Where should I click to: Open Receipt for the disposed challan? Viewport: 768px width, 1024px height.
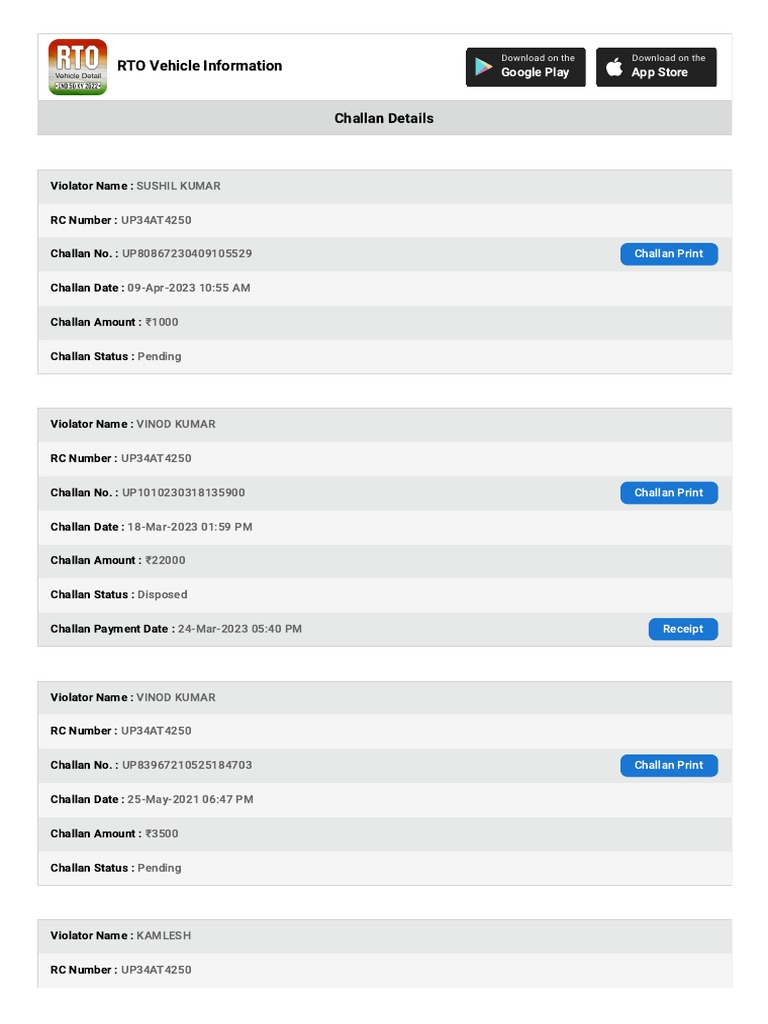coord(683,629)
